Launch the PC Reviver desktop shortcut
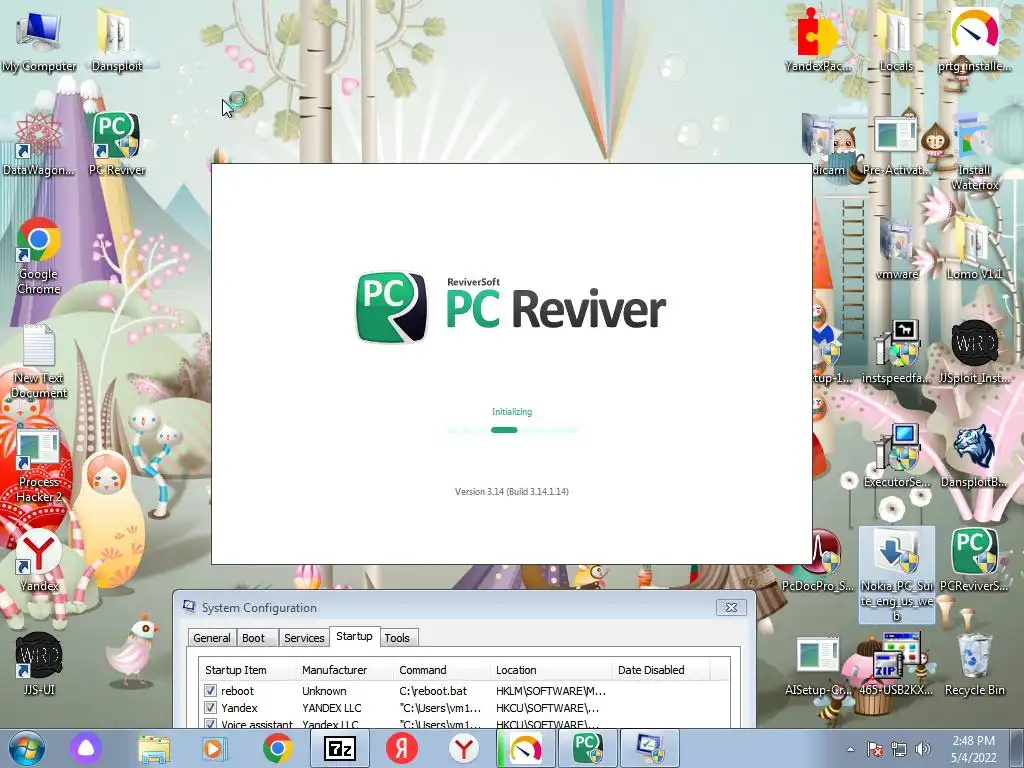Image resolution: width=1024 pixels, height=768 pixels. point(116,145)
